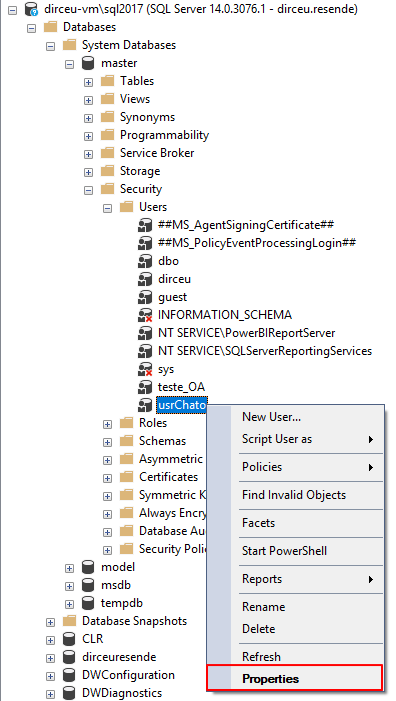
Task: Choose New User... from context menu
Action: click(x=295, y=417)
